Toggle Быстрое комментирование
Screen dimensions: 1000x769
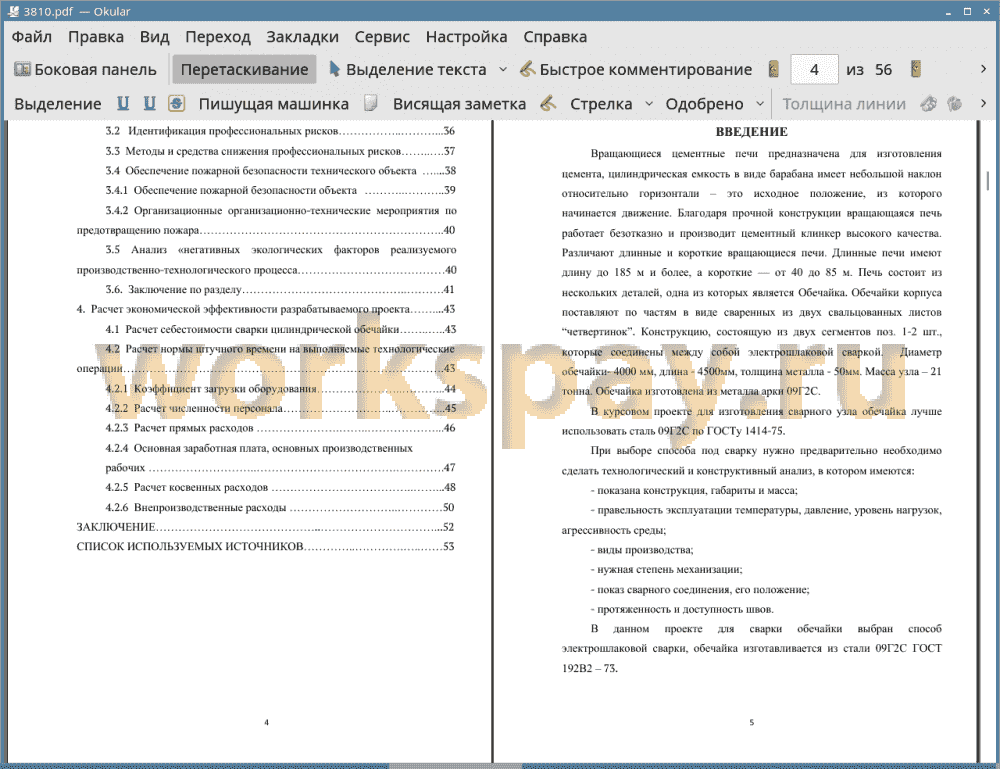click(636, 70)
